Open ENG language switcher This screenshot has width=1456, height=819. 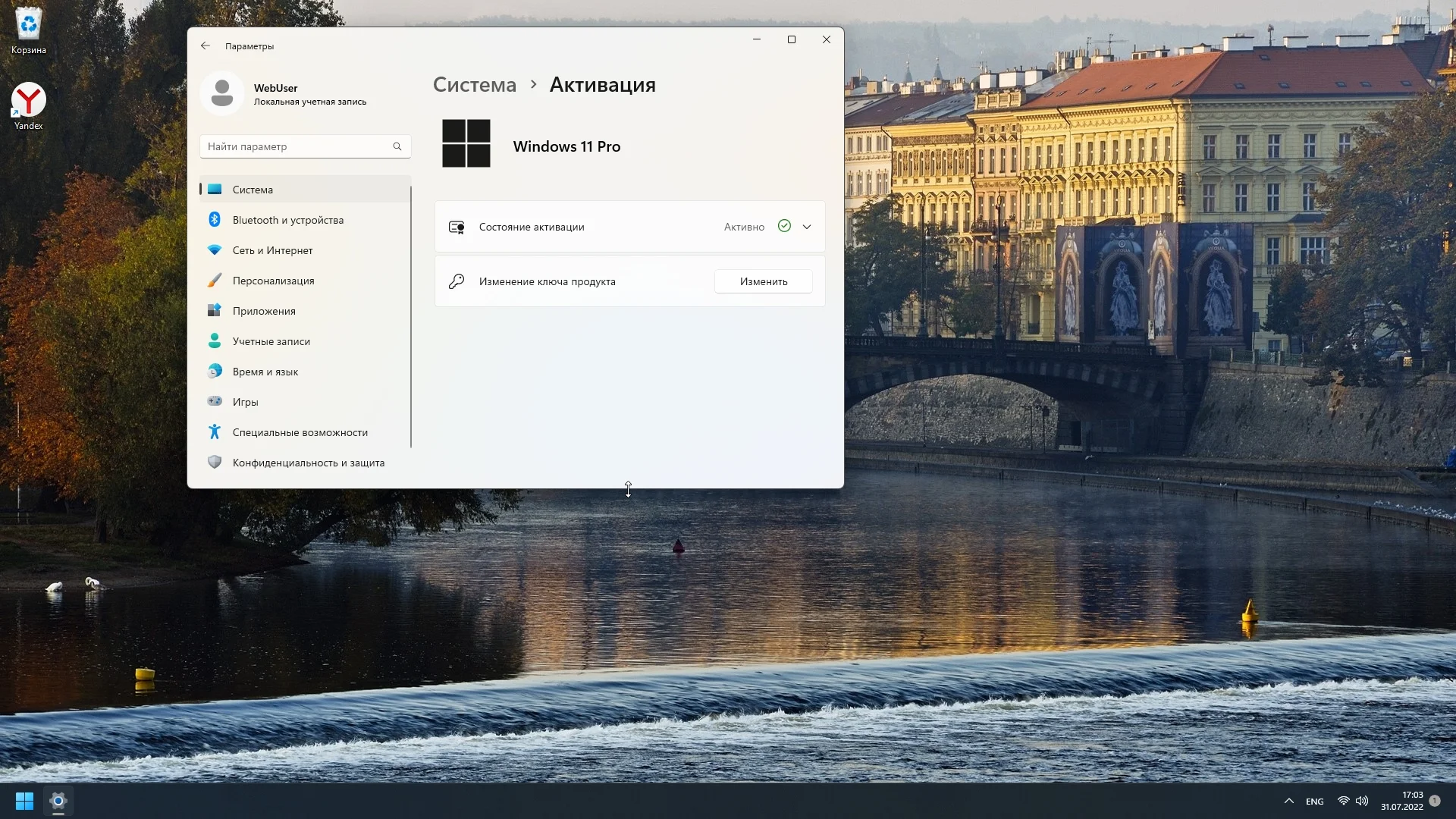point(1315,801)
